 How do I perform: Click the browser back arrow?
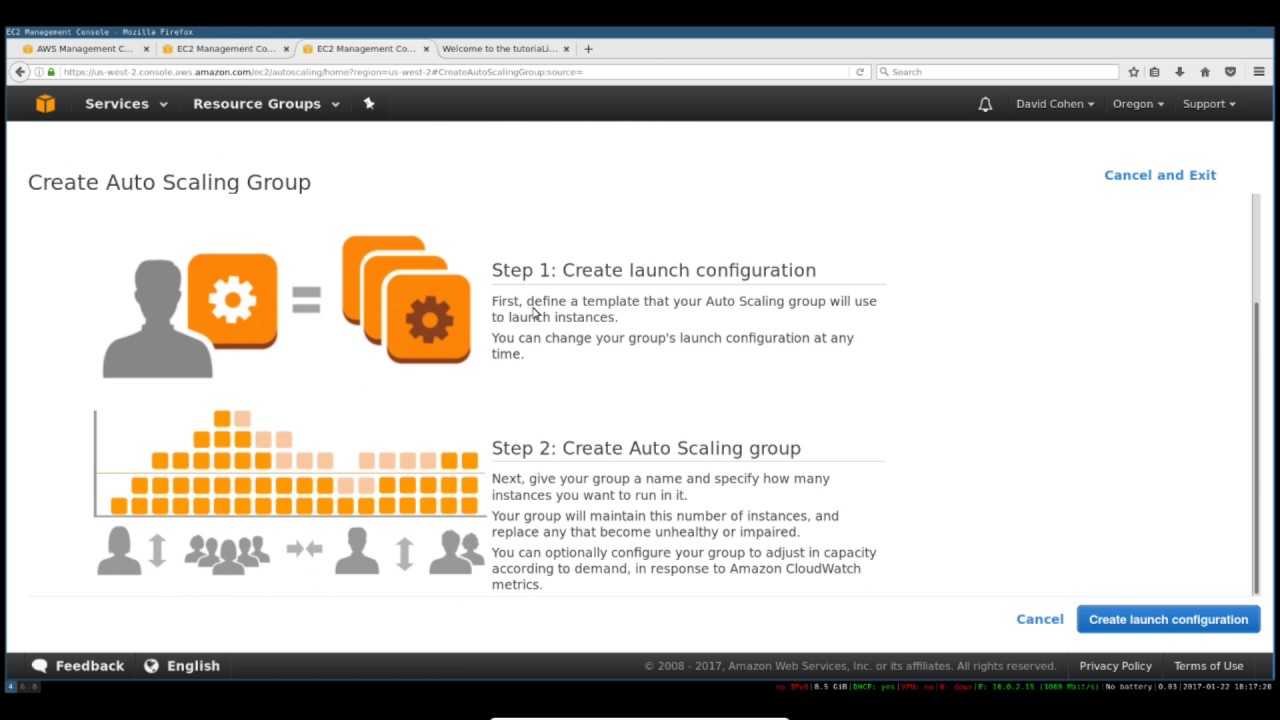(20, 72)
